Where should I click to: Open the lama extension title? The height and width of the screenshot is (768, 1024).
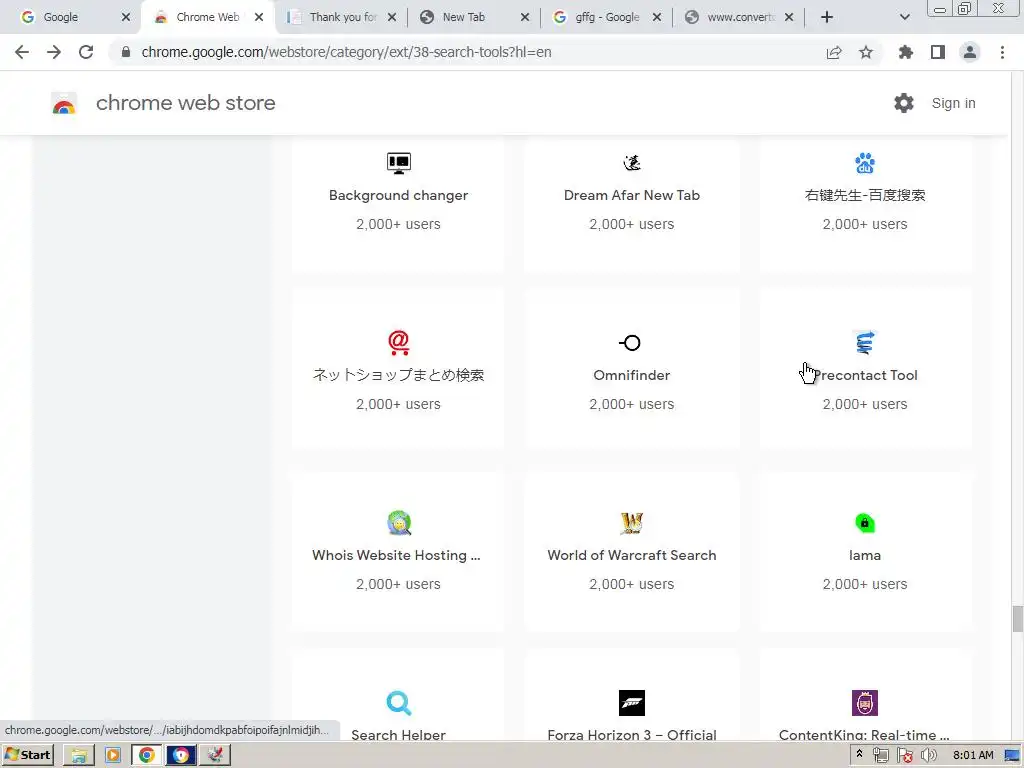[x=865, y=555]
